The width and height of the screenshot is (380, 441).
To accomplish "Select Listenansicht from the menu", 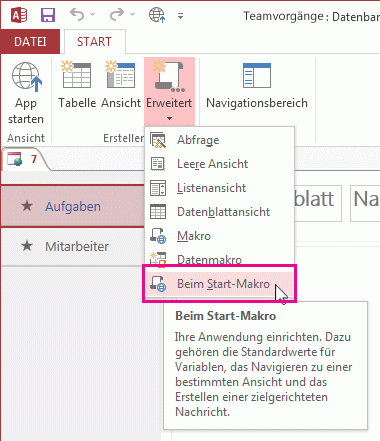I will pos(219,188).
